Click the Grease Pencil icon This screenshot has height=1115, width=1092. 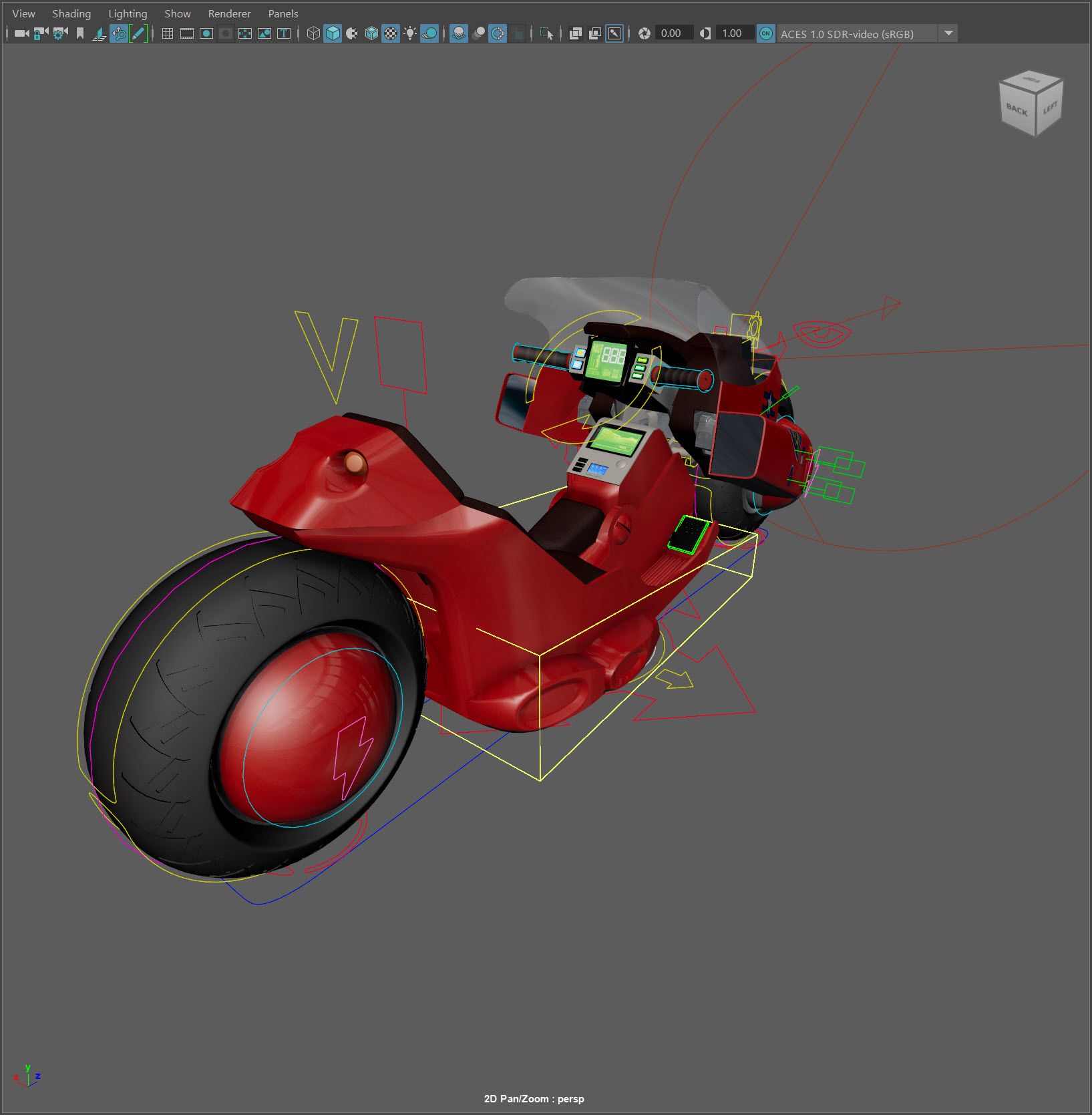click(x=138, y=33)
